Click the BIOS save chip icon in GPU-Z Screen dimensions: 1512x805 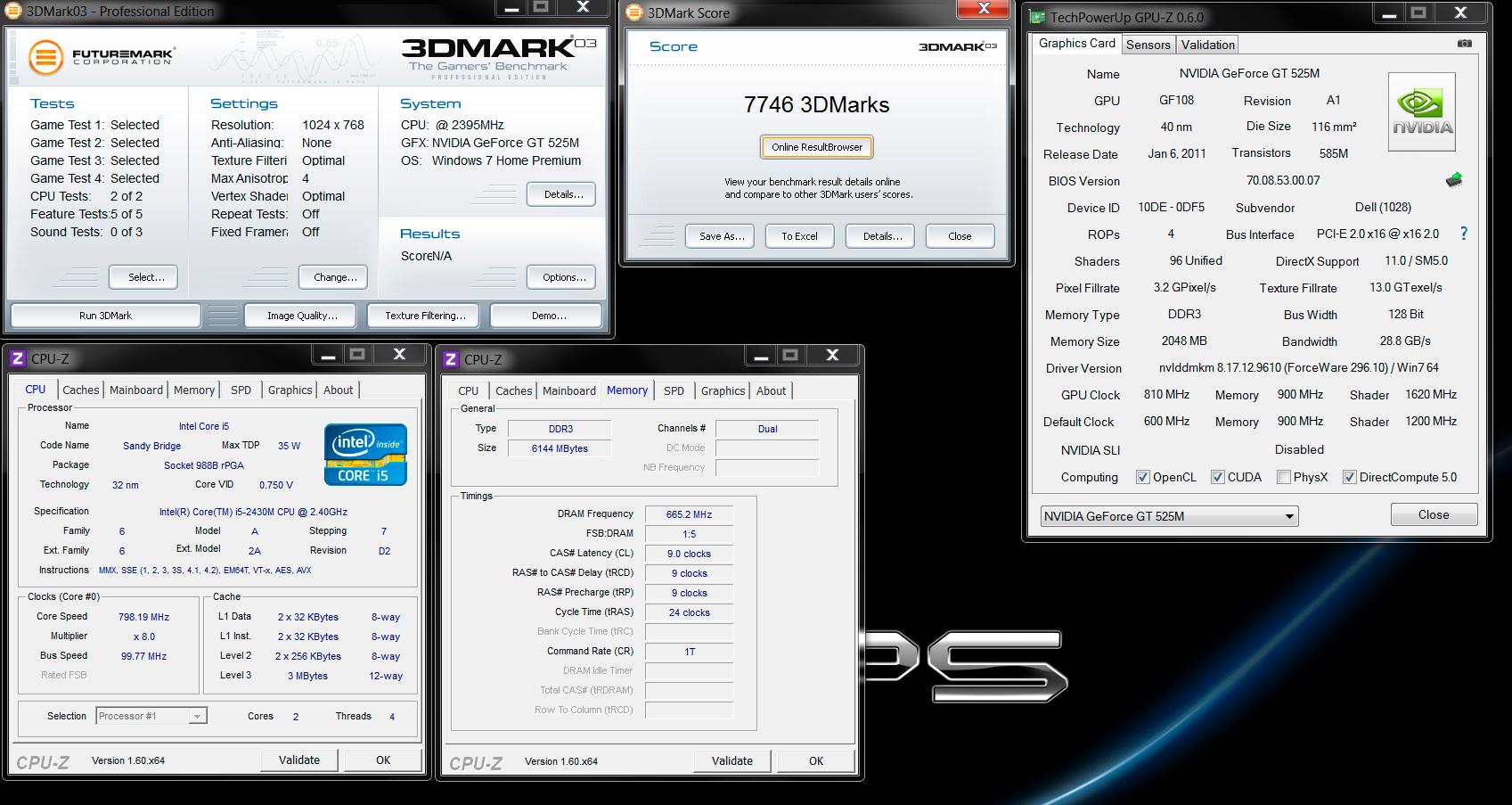click(1454, 180)
